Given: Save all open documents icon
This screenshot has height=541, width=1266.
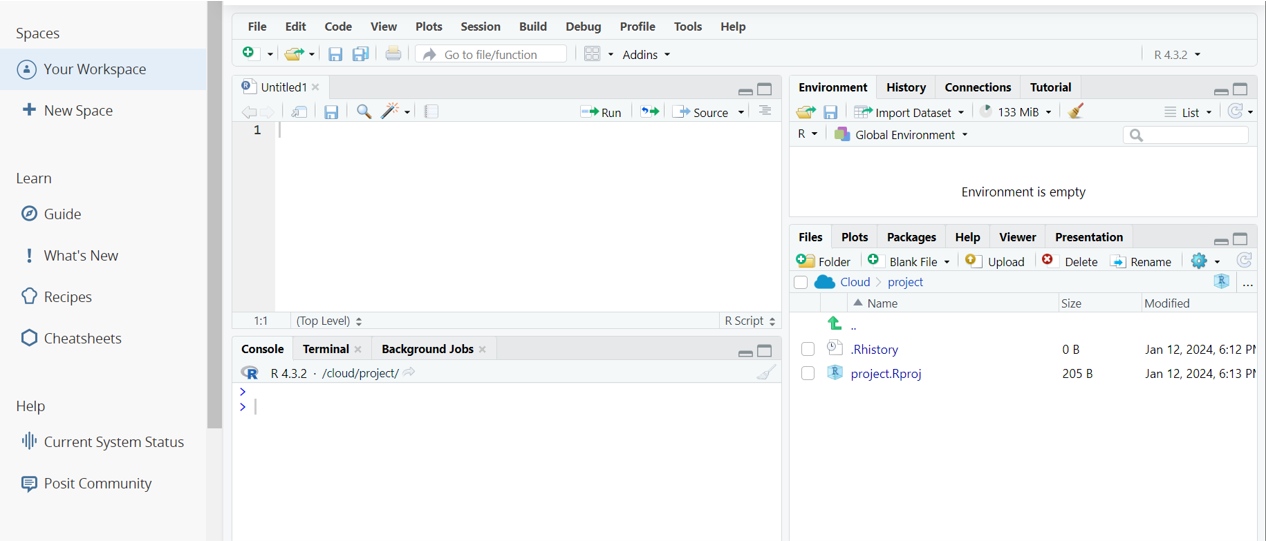Looking at the screenshot, I should pos(360,54).
